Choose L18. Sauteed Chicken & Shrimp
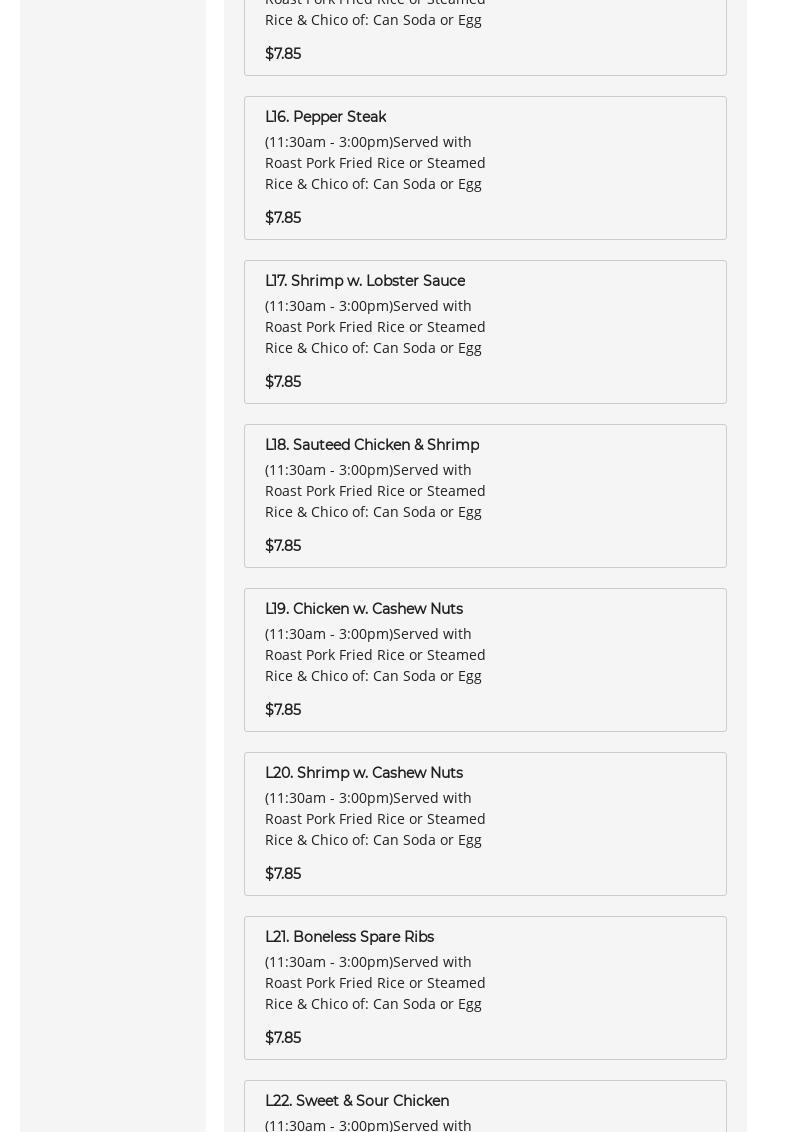 click(371, 445)
